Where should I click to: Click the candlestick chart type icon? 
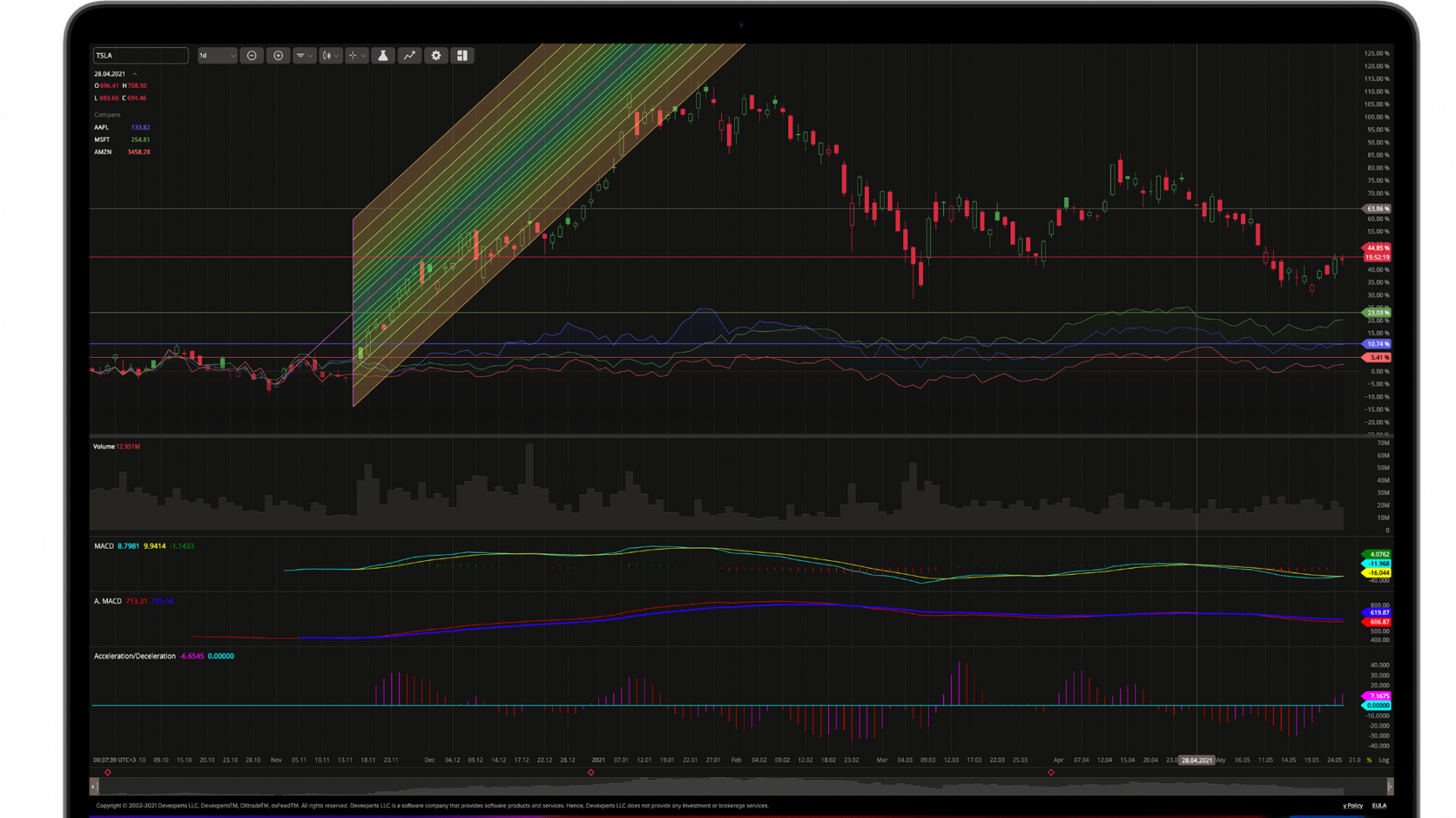(x=326, y=55)
